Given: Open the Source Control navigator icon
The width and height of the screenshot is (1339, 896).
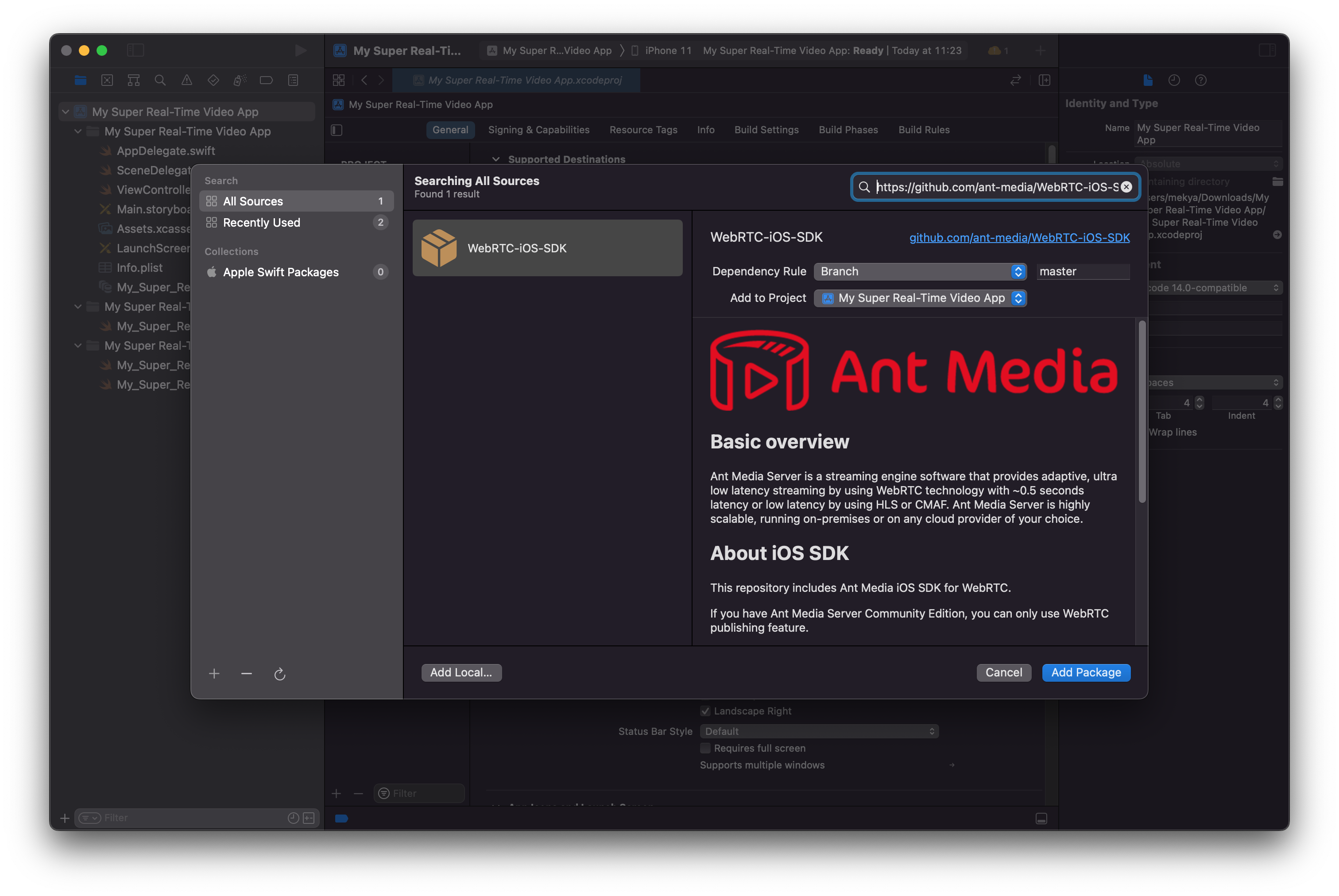Looking at the screenshot, I should click(x=107, y=80).
